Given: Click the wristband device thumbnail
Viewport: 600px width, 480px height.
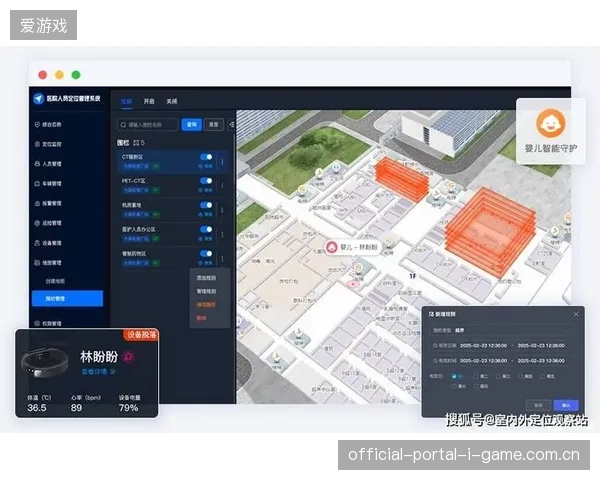Looking at the screenshot, I should point(45,362).
